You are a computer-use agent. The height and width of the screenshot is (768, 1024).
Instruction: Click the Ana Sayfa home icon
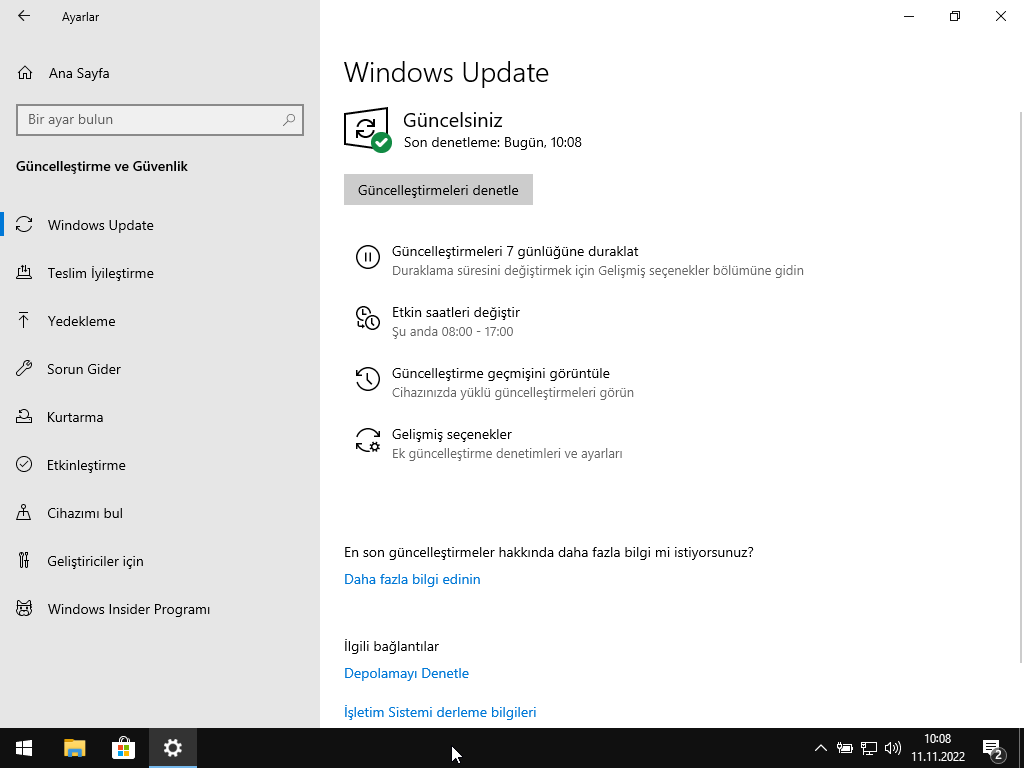pos(25,72)
